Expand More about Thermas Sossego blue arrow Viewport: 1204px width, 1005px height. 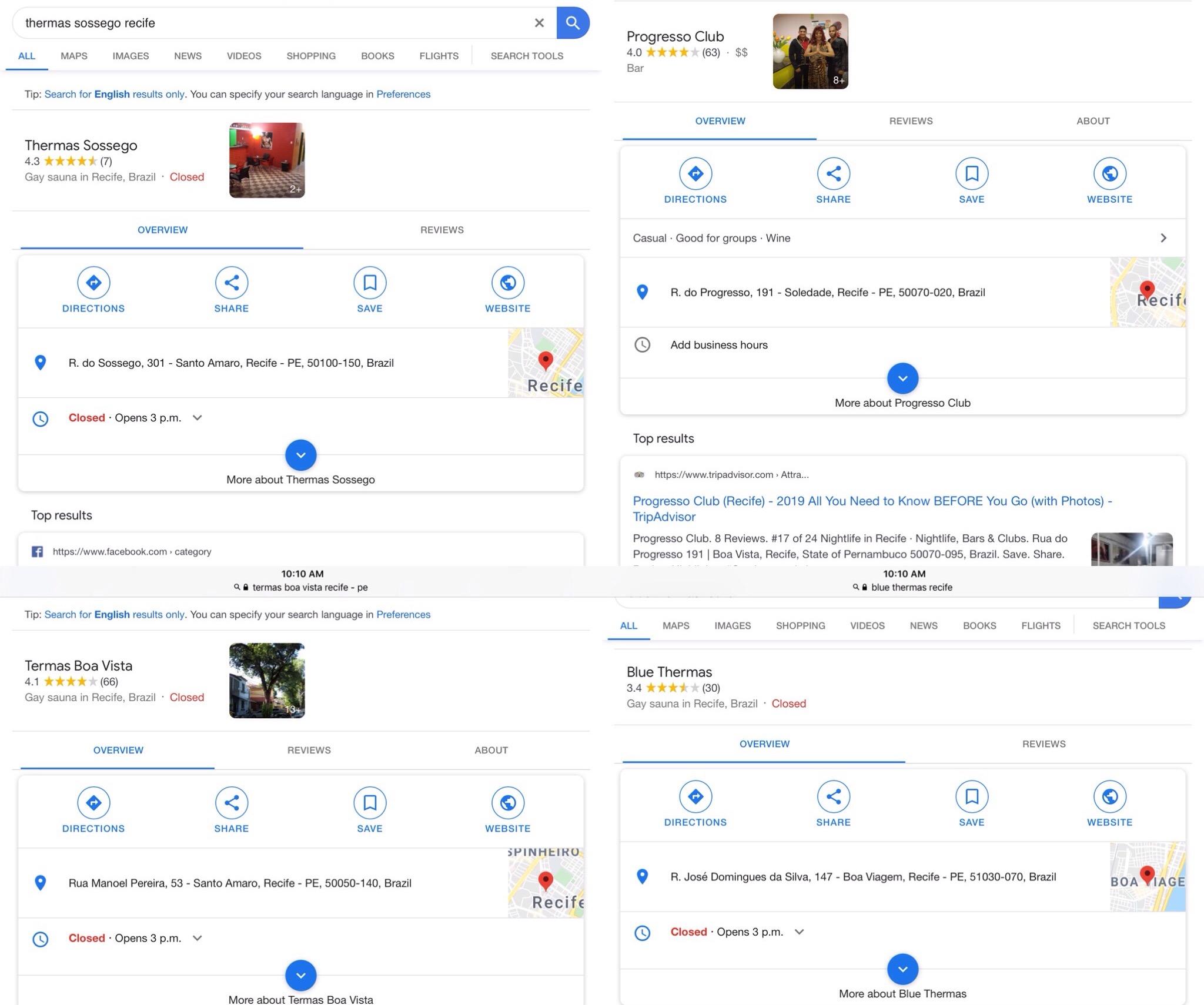[301, 455]
